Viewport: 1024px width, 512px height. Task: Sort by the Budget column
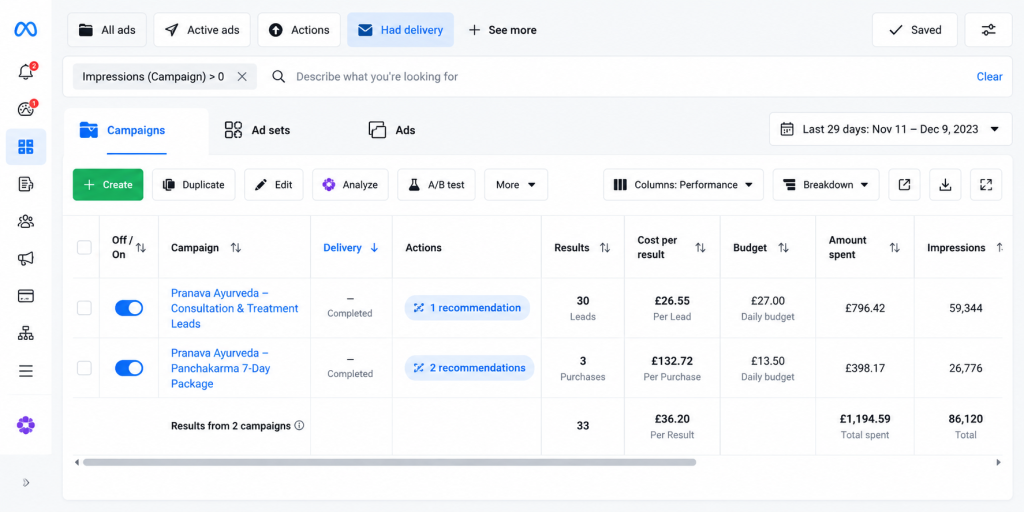784,248
